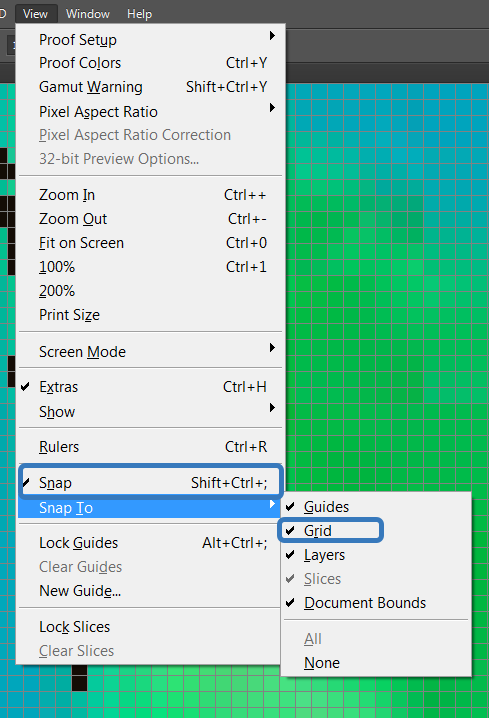Expand the Pixel Aspect Ratio submenu

pyautogui.click(x=150, y=112)
